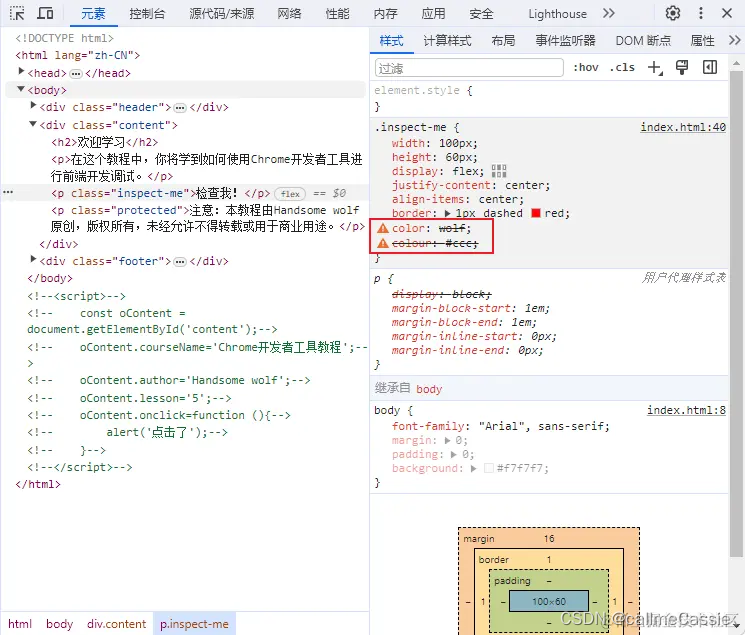
Task: Open the 安全 panel tab
Action: (481, 14)
